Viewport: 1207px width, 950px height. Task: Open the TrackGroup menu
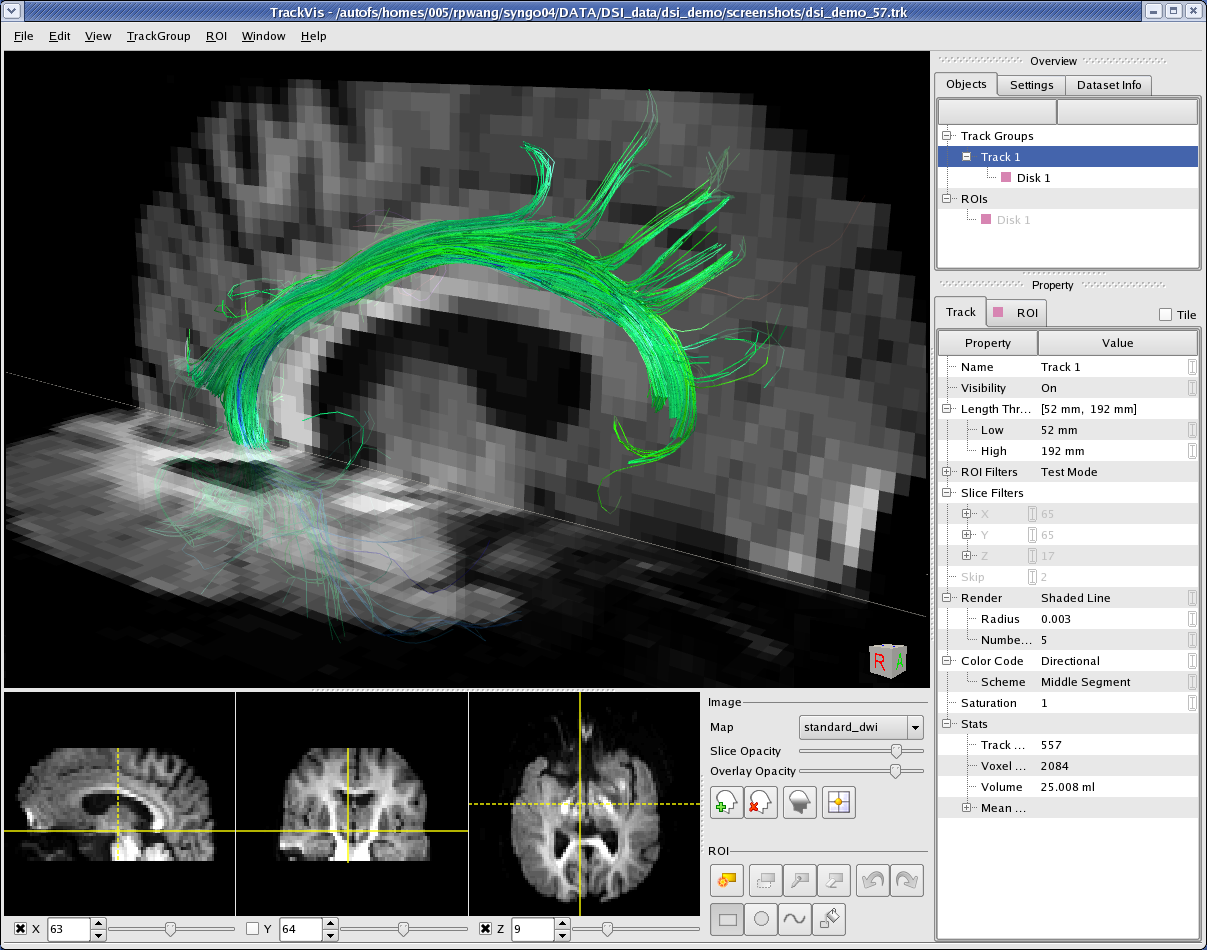158,36
